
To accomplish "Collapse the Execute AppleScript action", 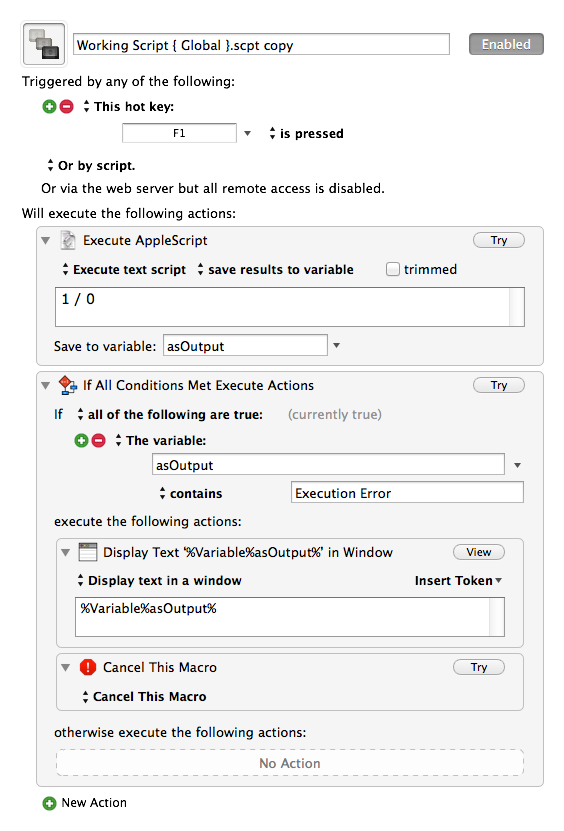I will 46,241.
